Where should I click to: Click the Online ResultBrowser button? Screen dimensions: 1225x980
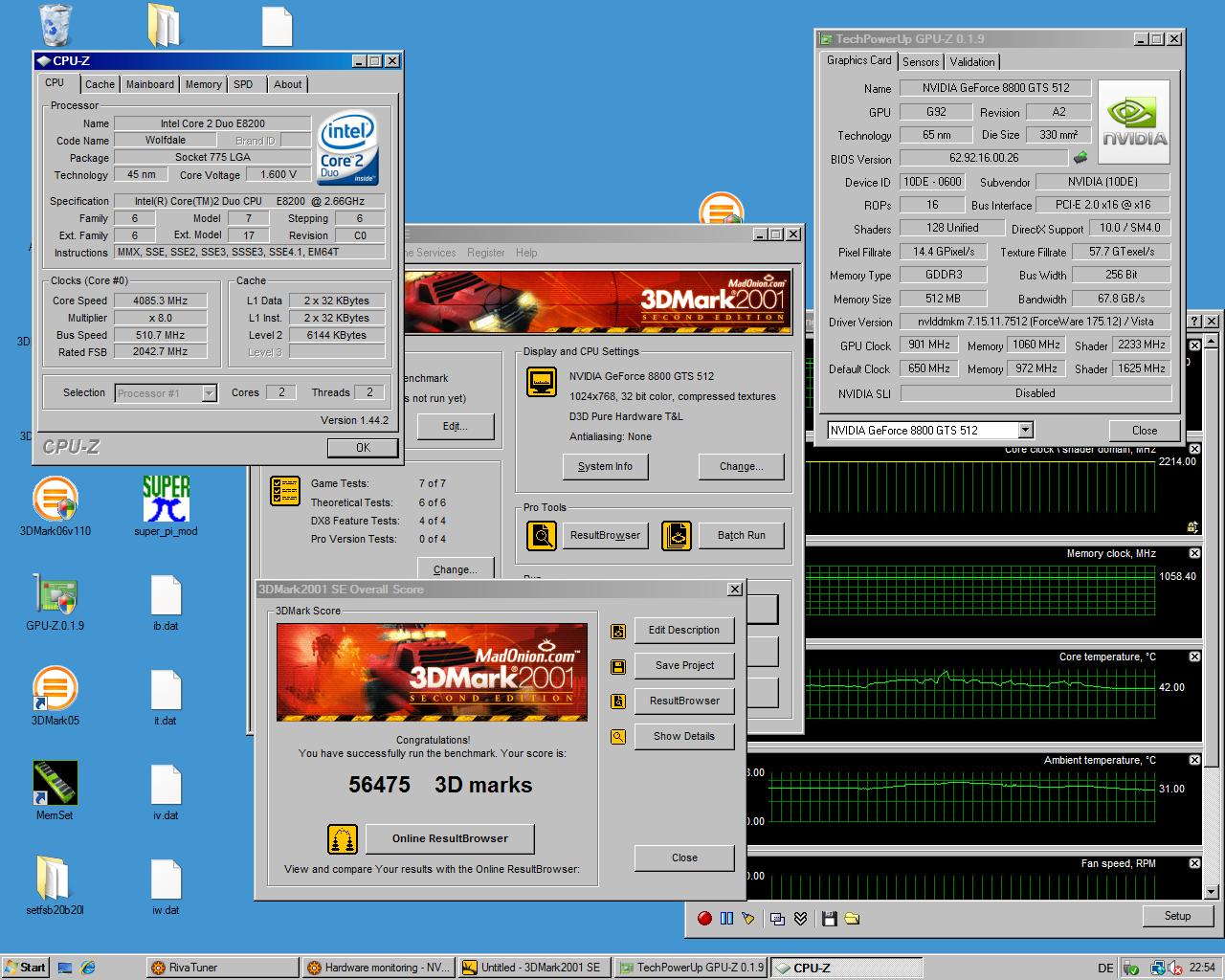(x=450, y=838)
